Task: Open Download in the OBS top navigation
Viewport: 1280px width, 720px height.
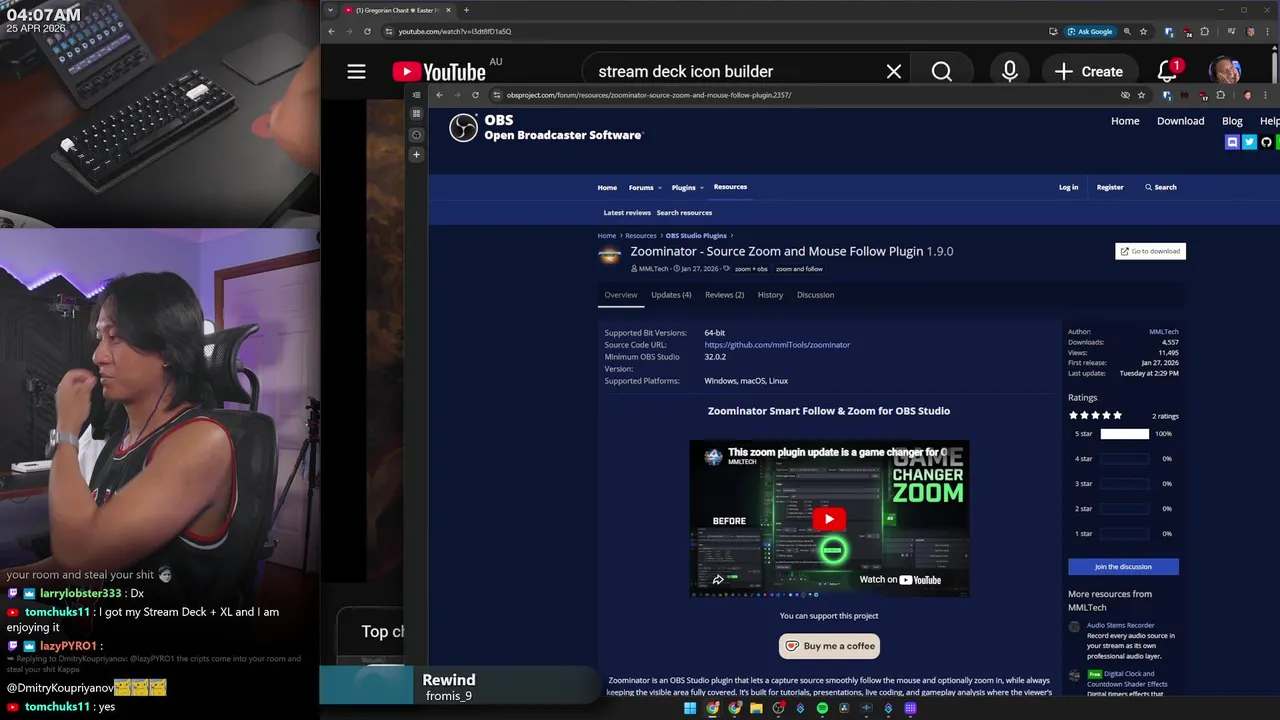Action: tap(1180, 121)
